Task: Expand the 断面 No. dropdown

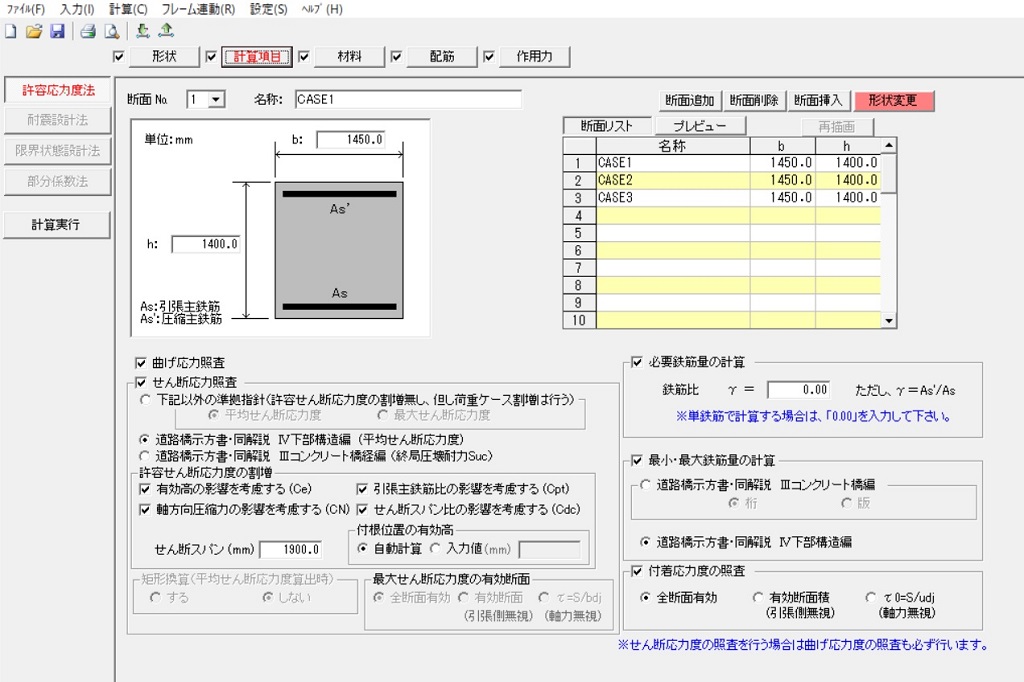Action: click(216, 100)
